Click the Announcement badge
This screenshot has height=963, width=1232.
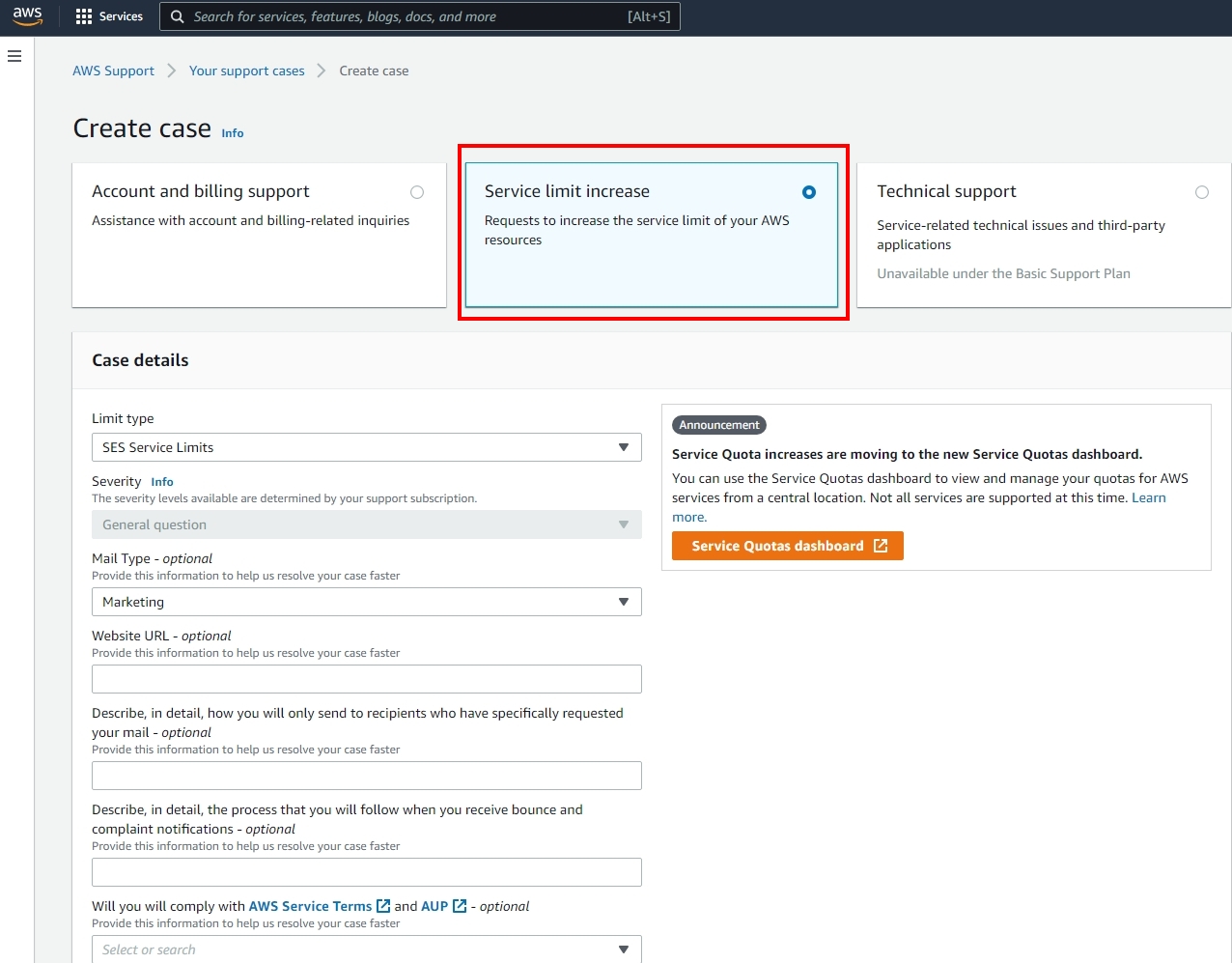coord(719,425)
